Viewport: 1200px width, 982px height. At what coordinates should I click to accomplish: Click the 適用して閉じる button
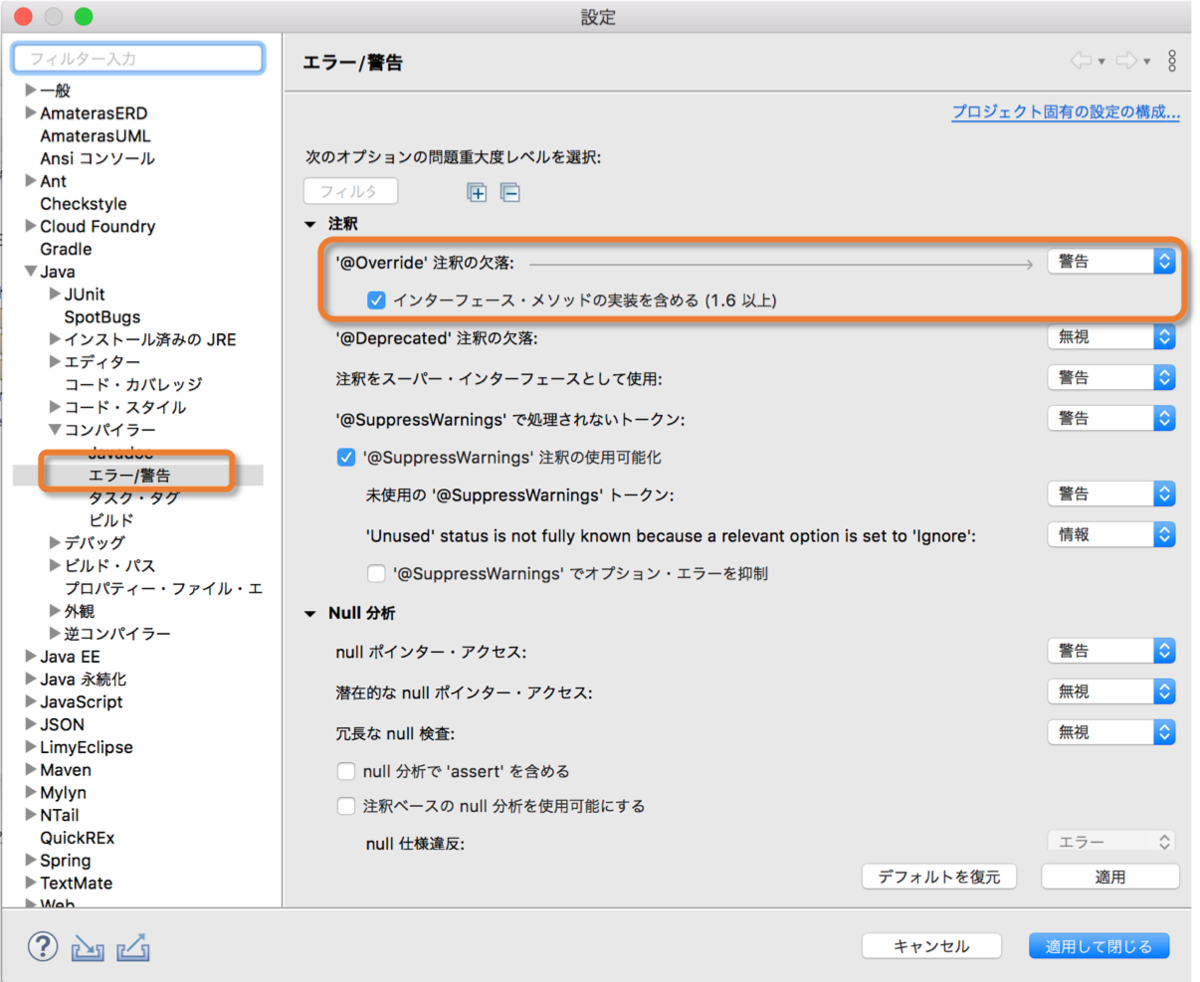pos(1098,945)
